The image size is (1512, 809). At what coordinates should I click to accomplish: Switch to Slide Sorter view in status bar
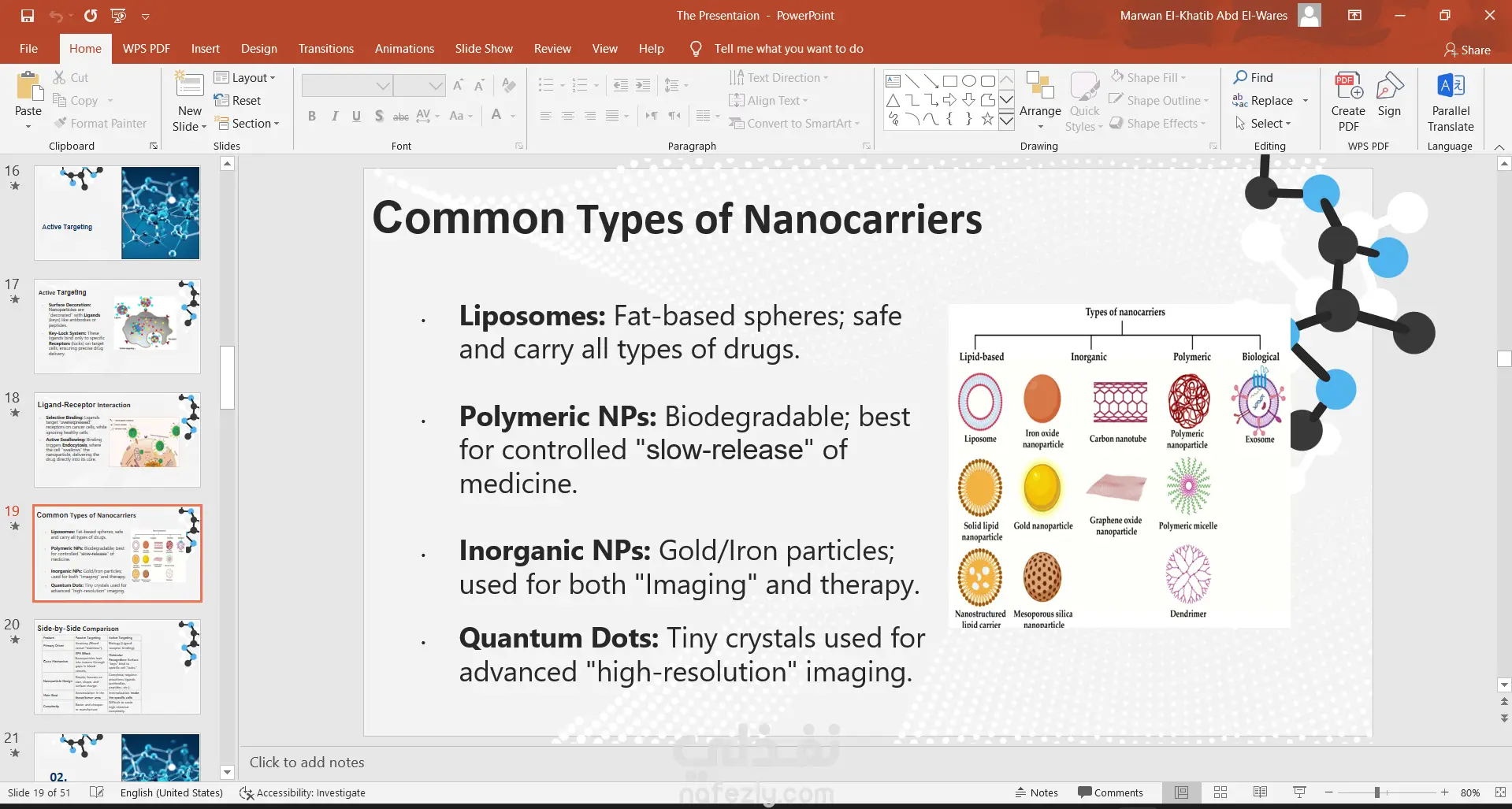pos(1220,792)
